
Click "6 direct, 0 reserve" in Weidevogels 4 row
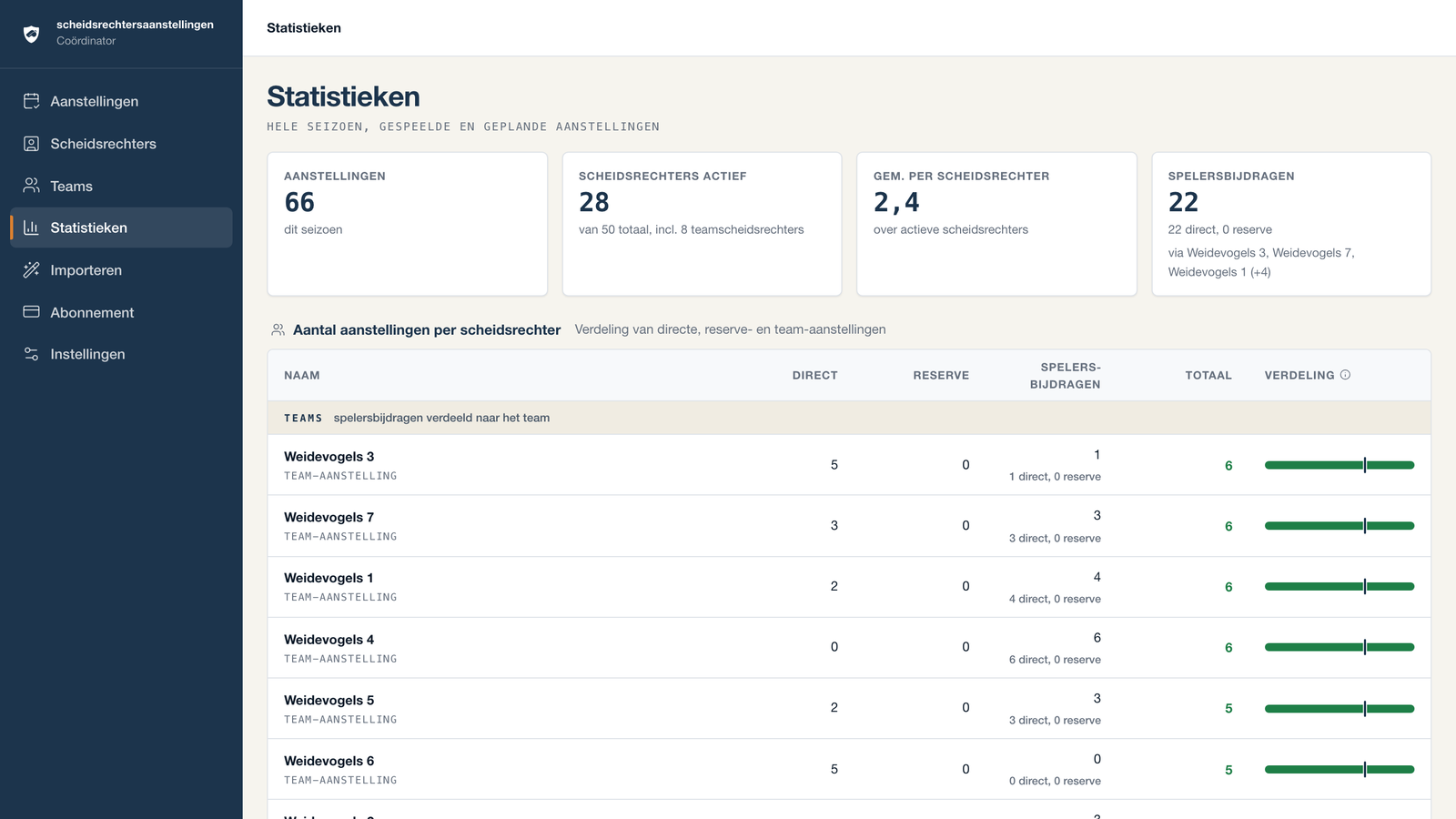[1055, 660]
